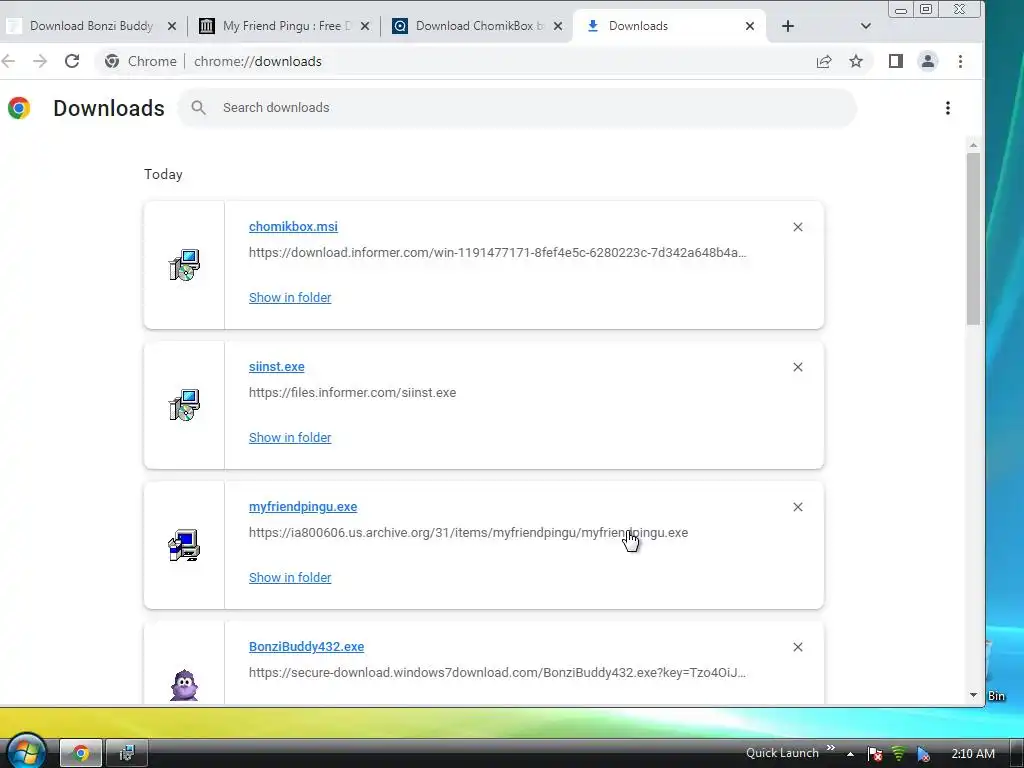Open the chomikbox.msi file link
Viewport: 1024px width, 768px height.
293,227
